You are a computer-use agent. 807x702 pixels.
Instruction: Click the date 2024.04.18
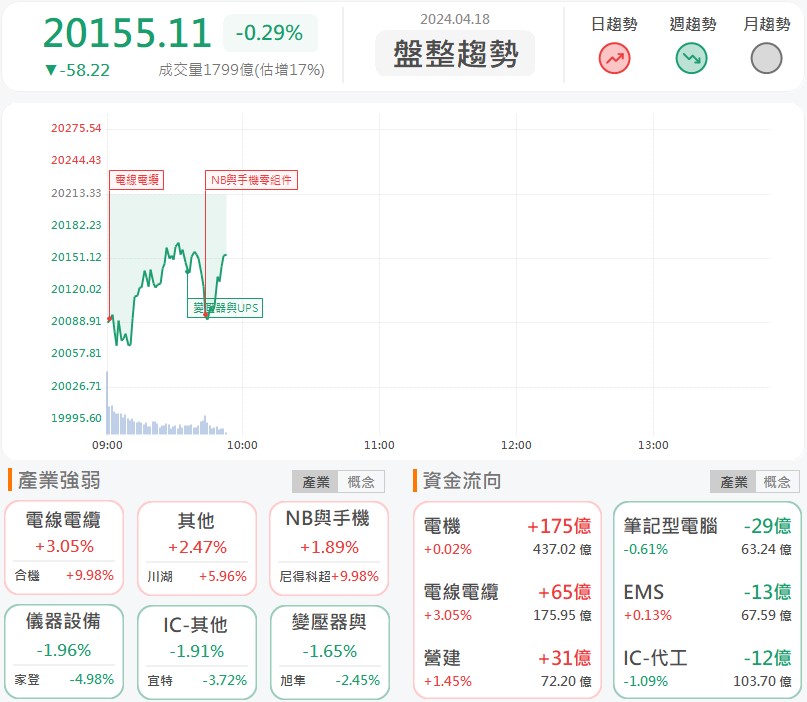[454, 19]
